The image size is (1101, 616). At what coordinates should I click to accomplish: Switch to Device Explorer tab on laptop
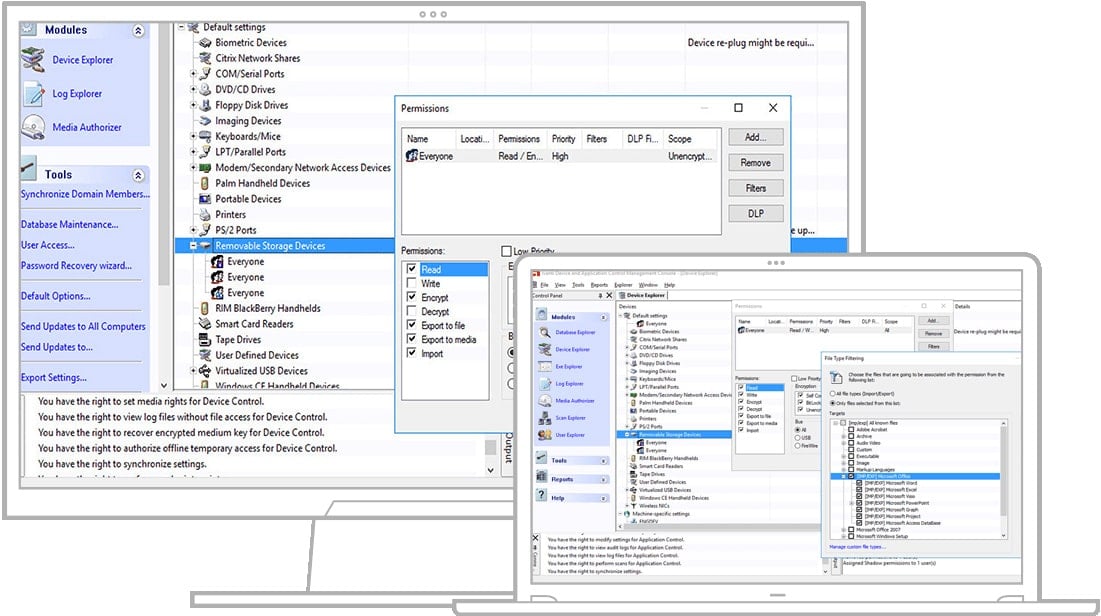point(642,296)
